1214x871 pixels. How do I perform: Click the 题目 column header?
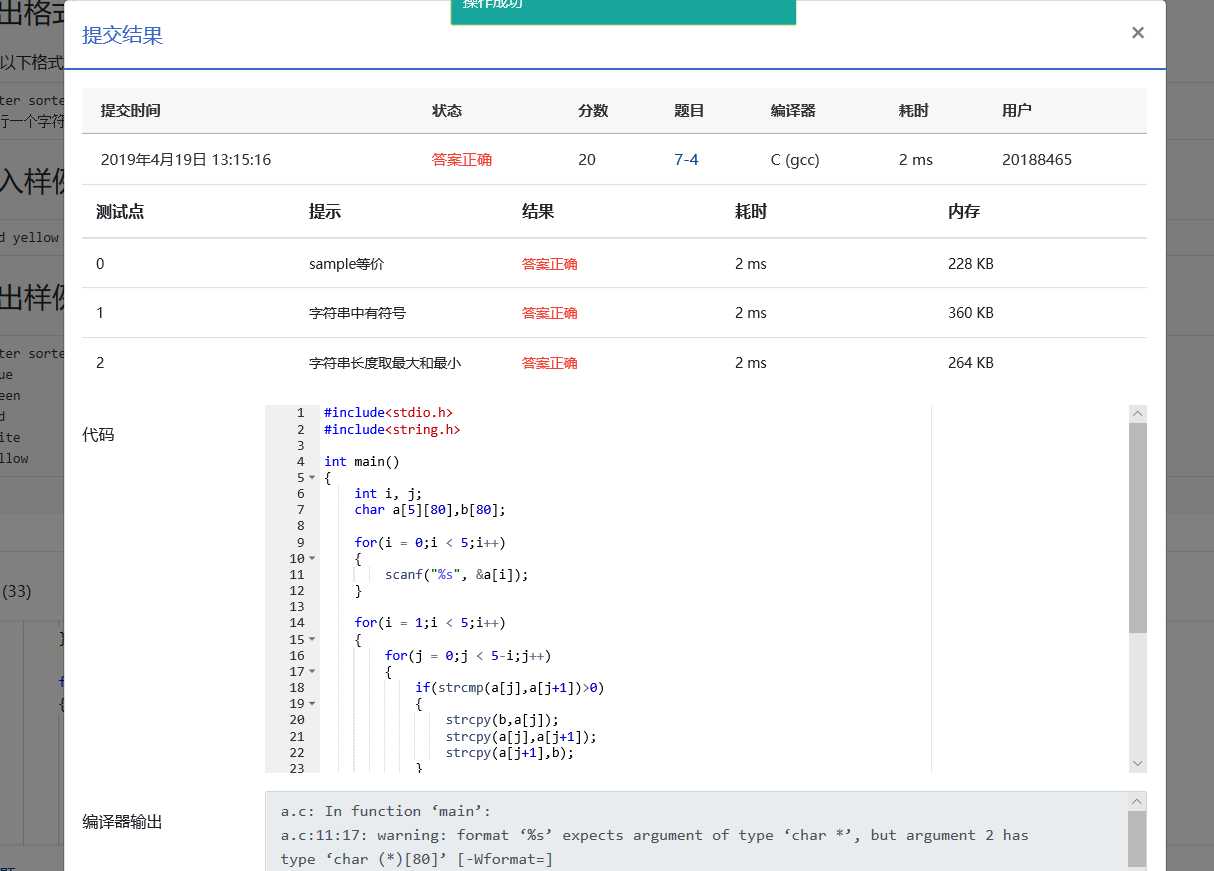point(689,111)
